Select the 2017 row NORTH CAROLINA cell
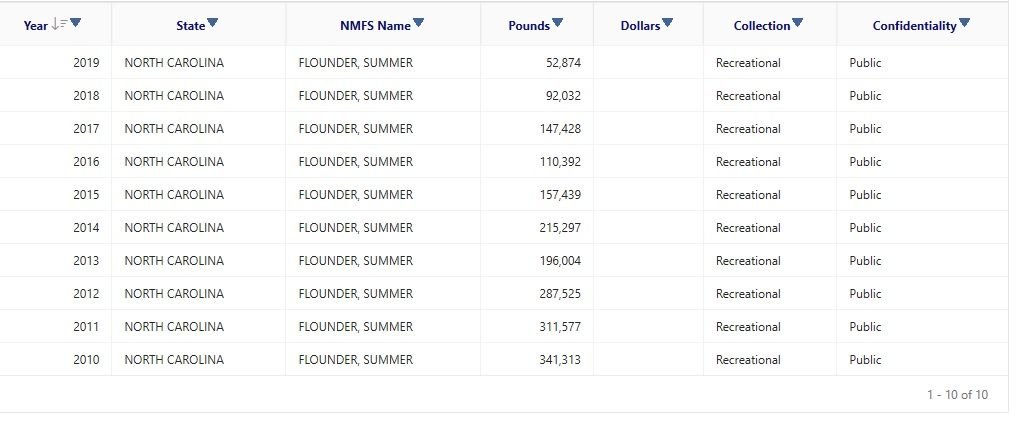 [198, 129]
